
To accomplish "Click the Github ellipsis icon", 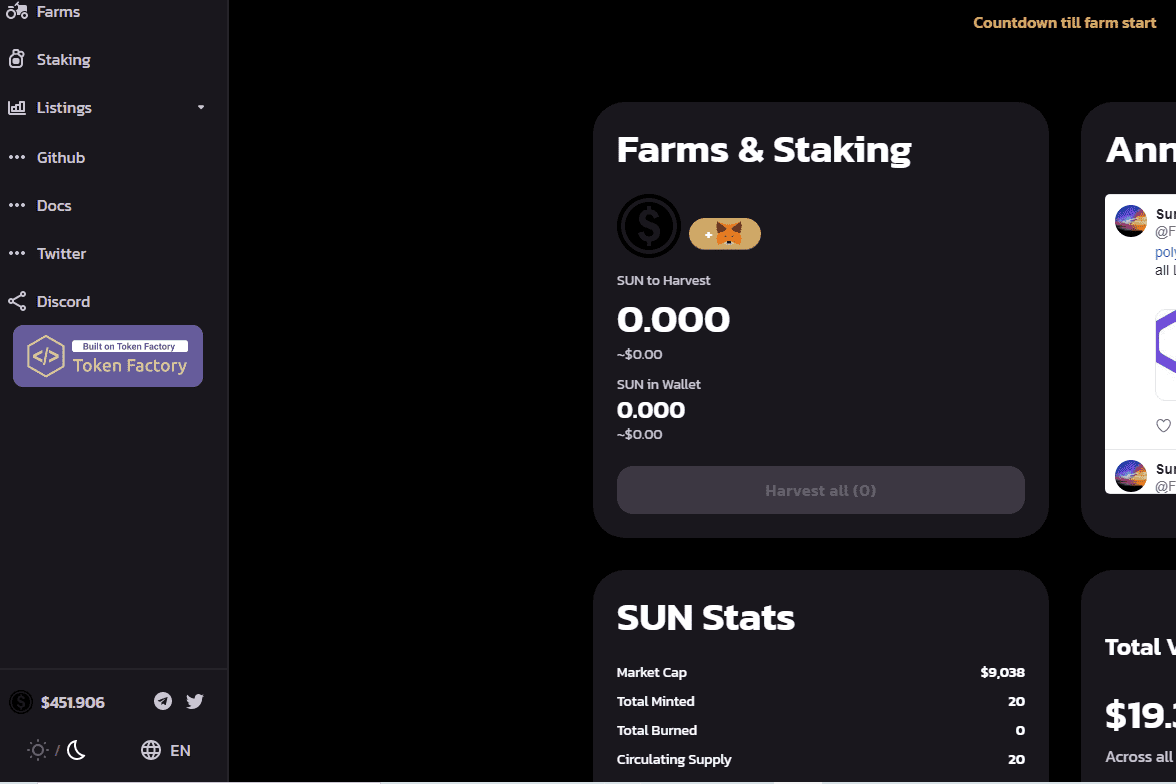I will point(14,157).
